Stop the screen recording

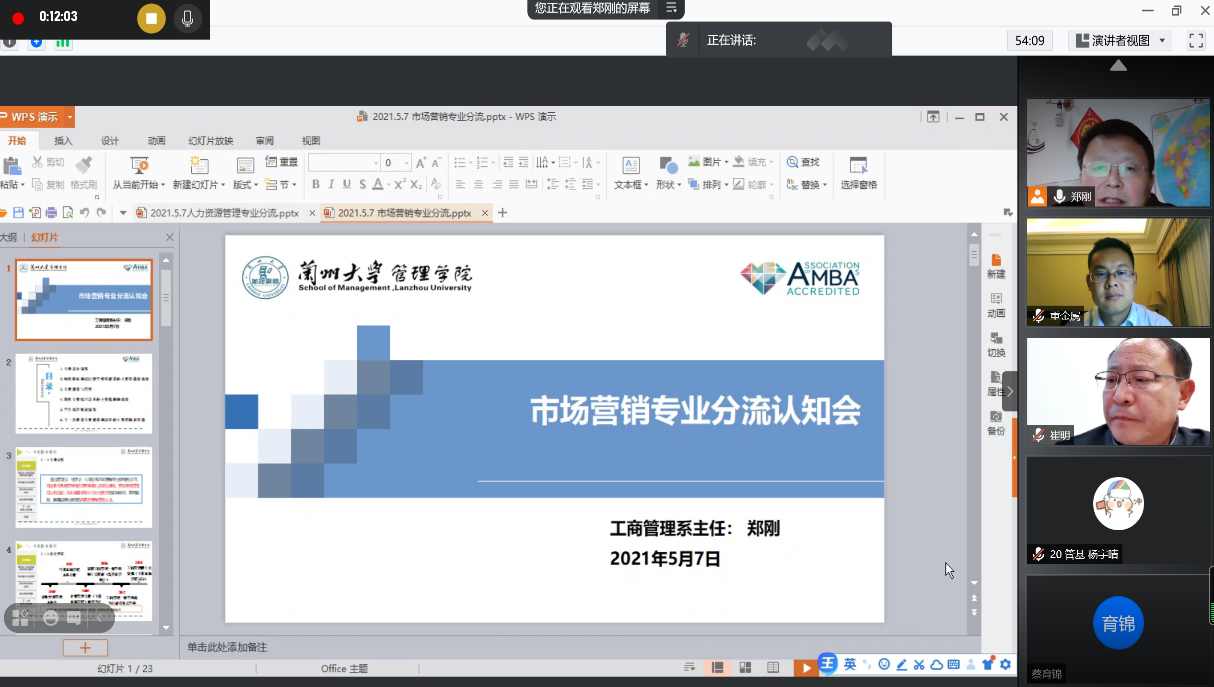coord(151,18)
